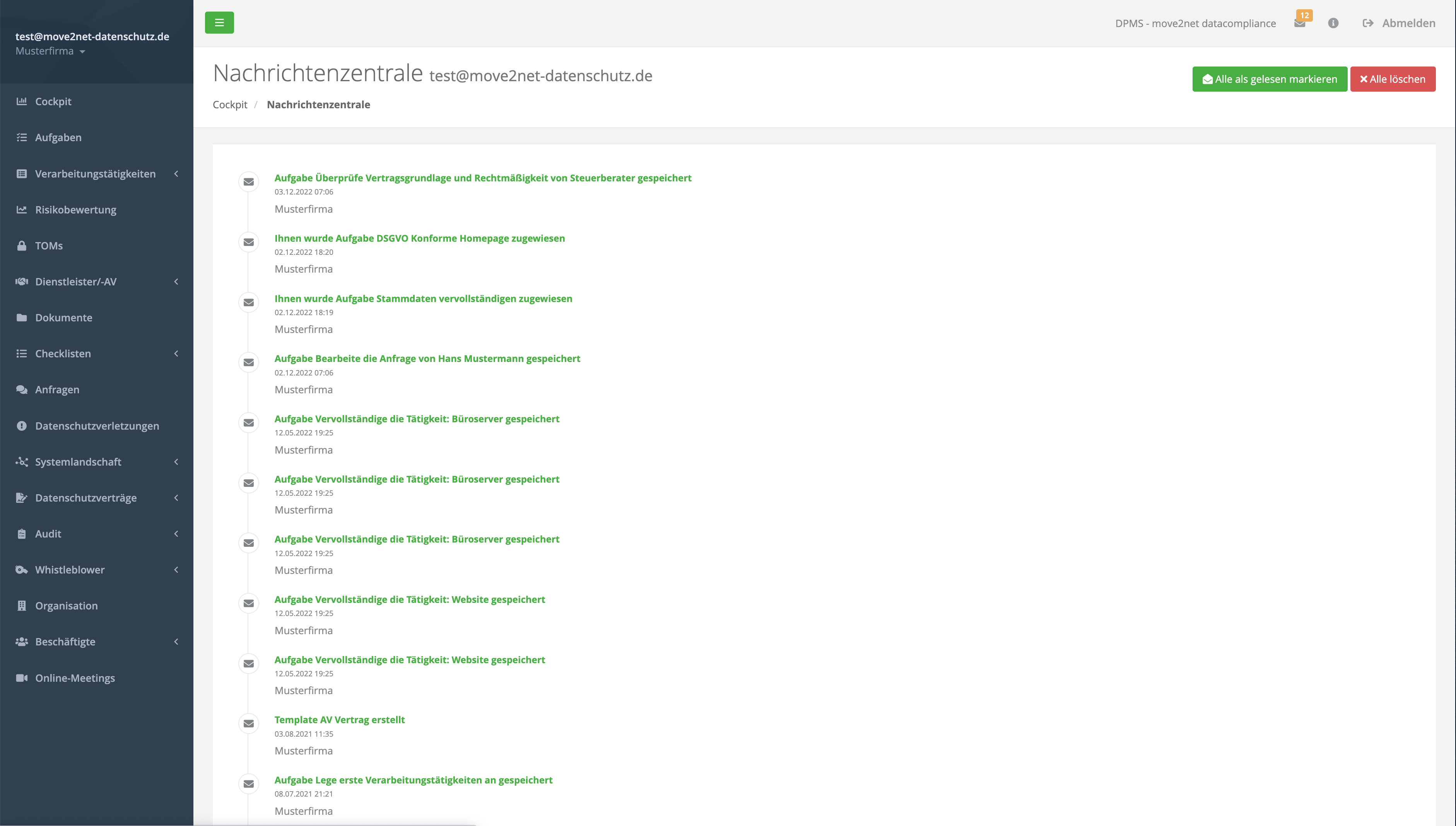Open message Bearbeite die Anfrage von Hans Mustermann
Viewport: 1456px width, 826px height.
(x=427, y=358)
